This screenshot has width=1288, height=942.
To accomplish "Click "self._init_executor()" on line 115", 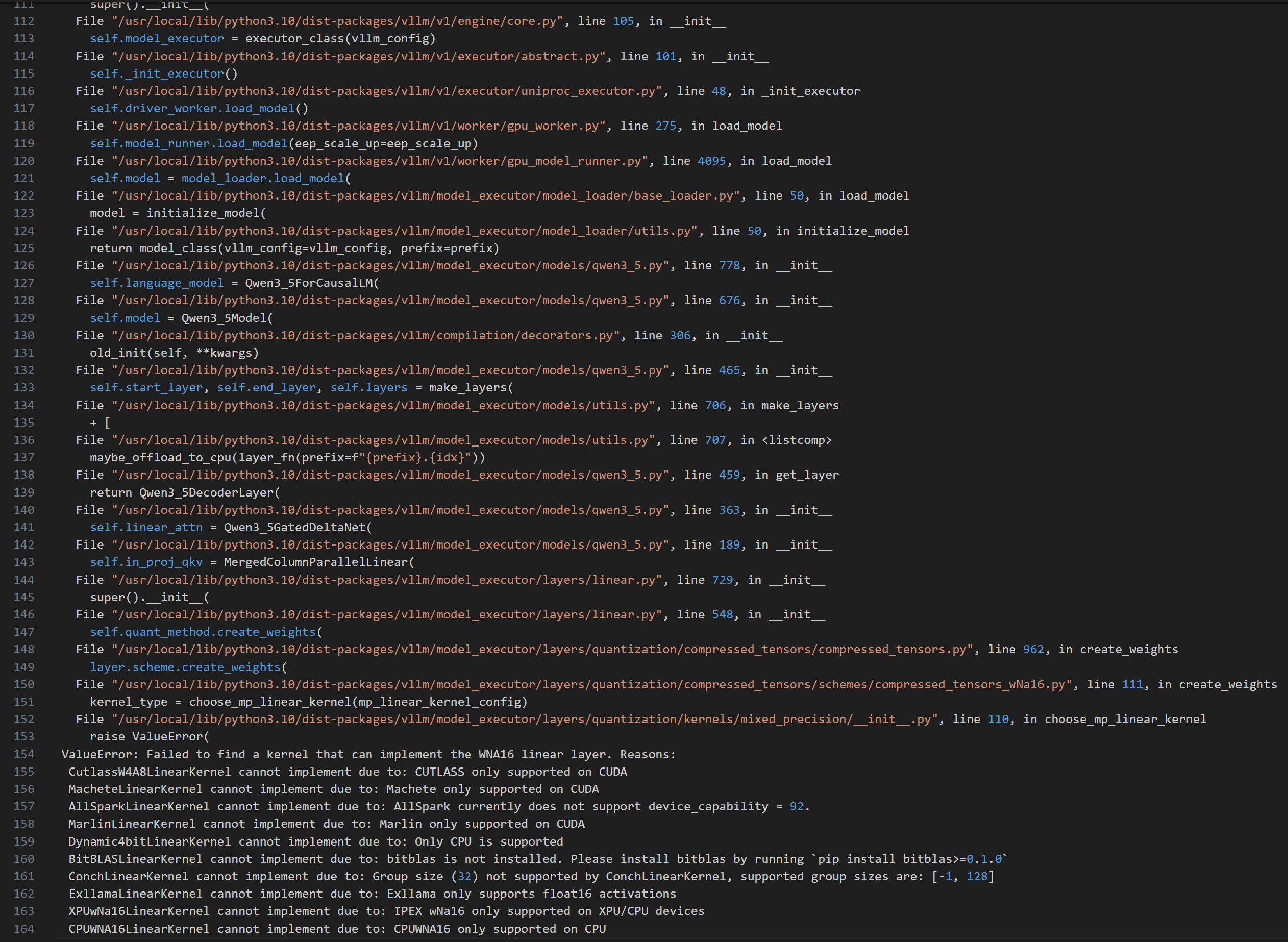I will (164, 73).
